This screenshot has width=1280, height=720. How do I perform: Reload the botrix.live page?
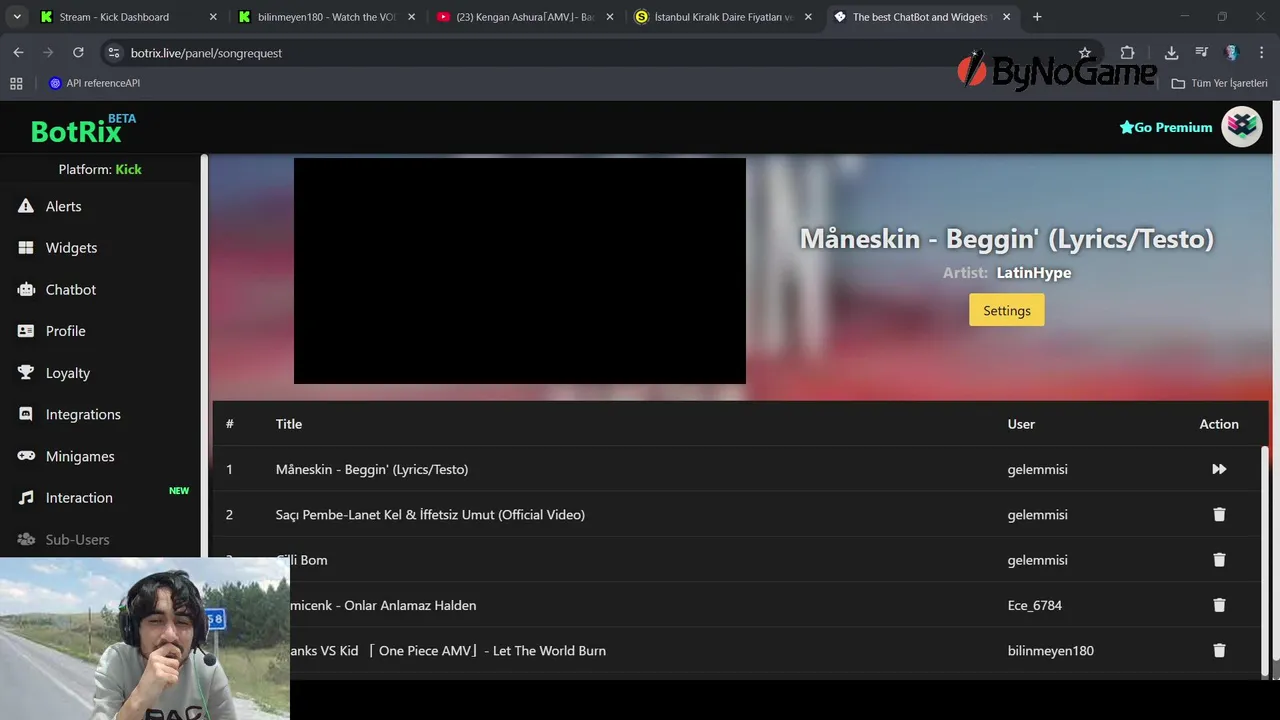(x=78, y=53)
